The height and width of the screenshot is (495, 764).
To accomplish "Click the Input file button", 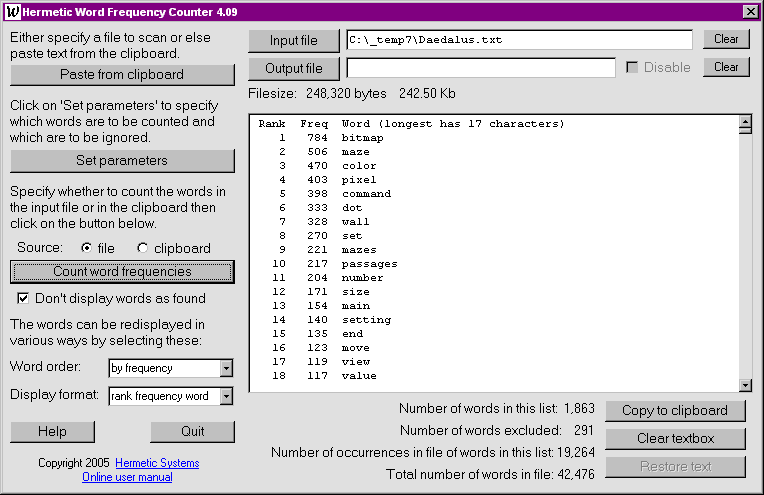I will coord(294,40).
